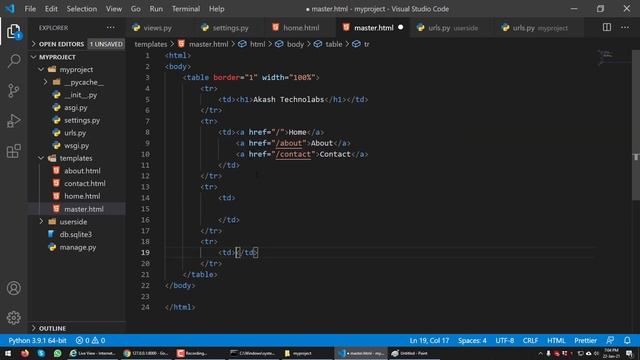This screenshot has height=360, width=640.
Task: Click the errors and warnings status indicator
Action: pyautogui.click(x=90, y=340)
